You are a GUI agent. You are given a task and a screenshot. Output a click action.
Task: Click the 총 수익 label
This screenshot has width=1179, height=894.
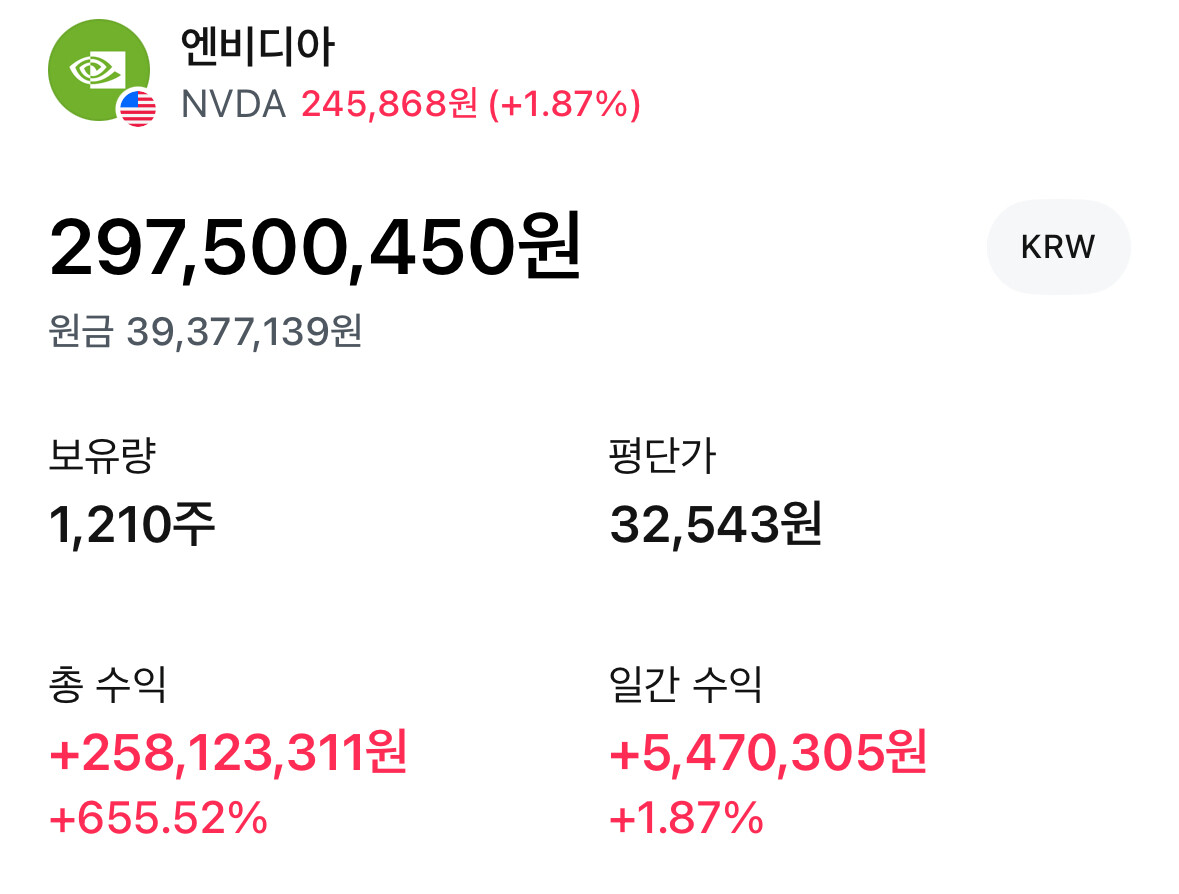pyautogui.click(x=107, y=685)
